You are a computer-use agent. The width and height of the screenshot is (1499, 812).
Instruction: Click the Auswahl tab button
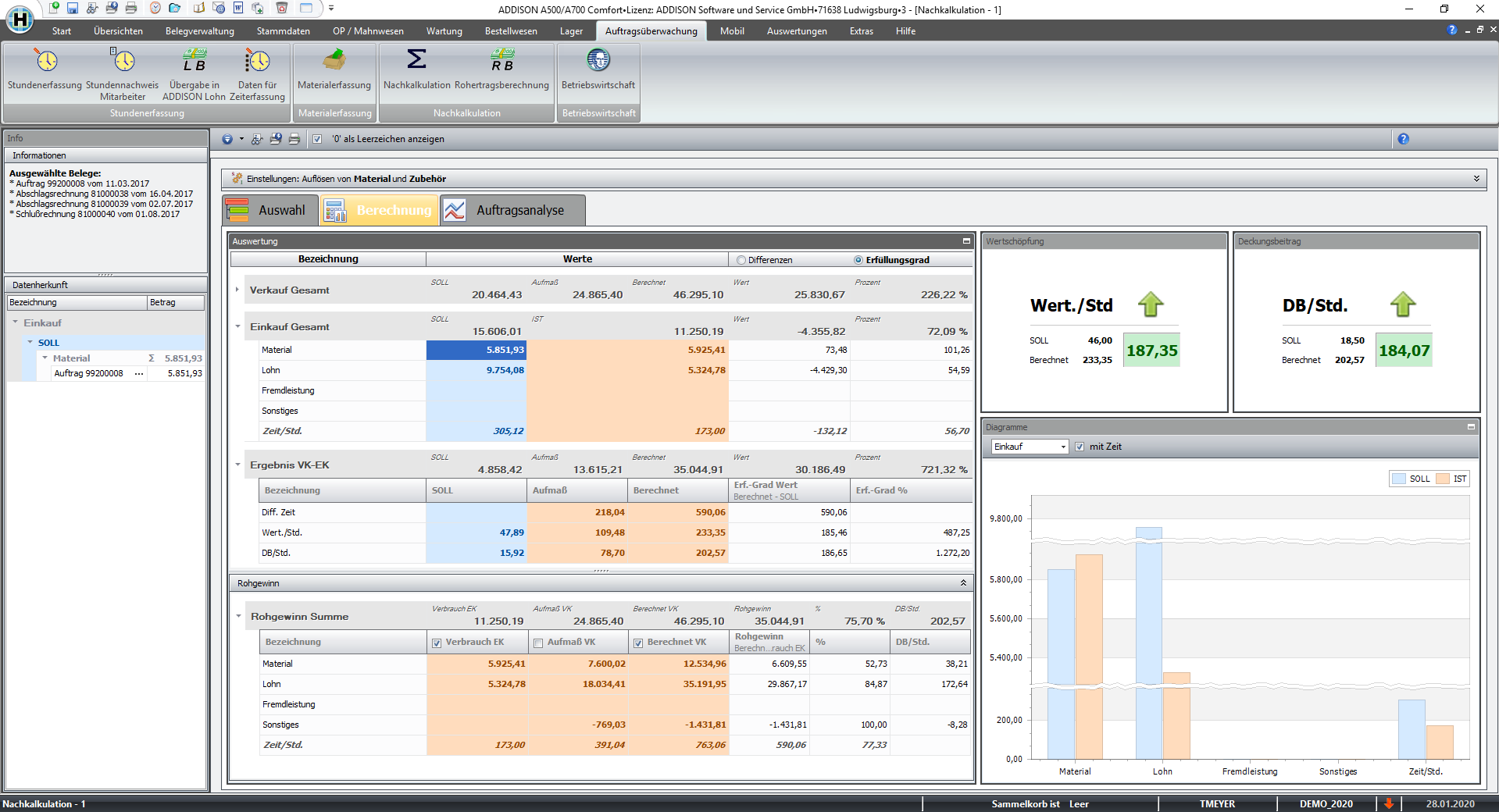coord(271,210)
